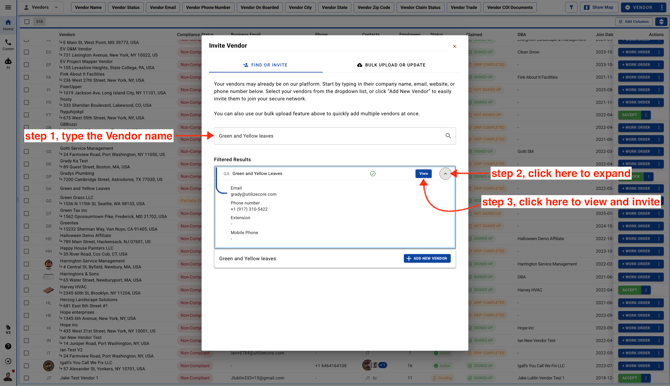The image size is (670, 386).
Task: Select checkbox for Green Grass LLC row
Action: click(x=26, y=200)
